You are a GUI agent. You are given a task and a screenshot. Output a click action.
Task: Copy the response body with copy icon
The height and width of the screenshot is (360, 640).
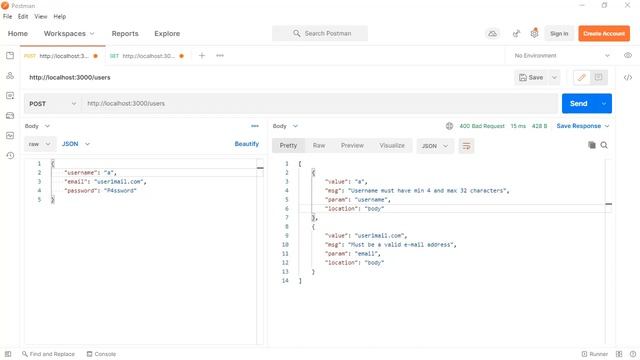coord(591,145)
